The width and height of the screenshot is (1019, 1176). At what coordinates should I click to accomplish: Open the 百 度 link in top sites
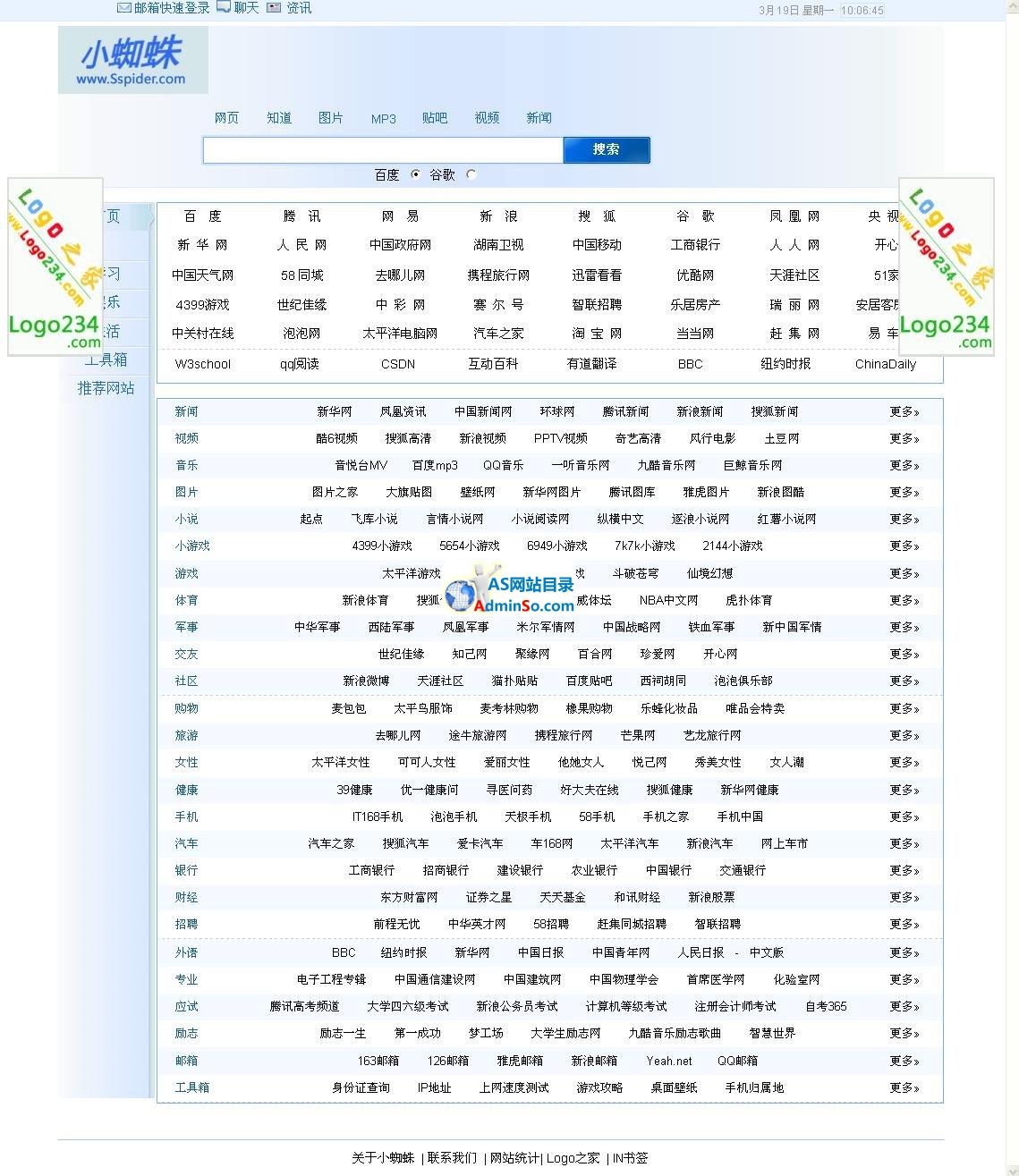(202, 216)
